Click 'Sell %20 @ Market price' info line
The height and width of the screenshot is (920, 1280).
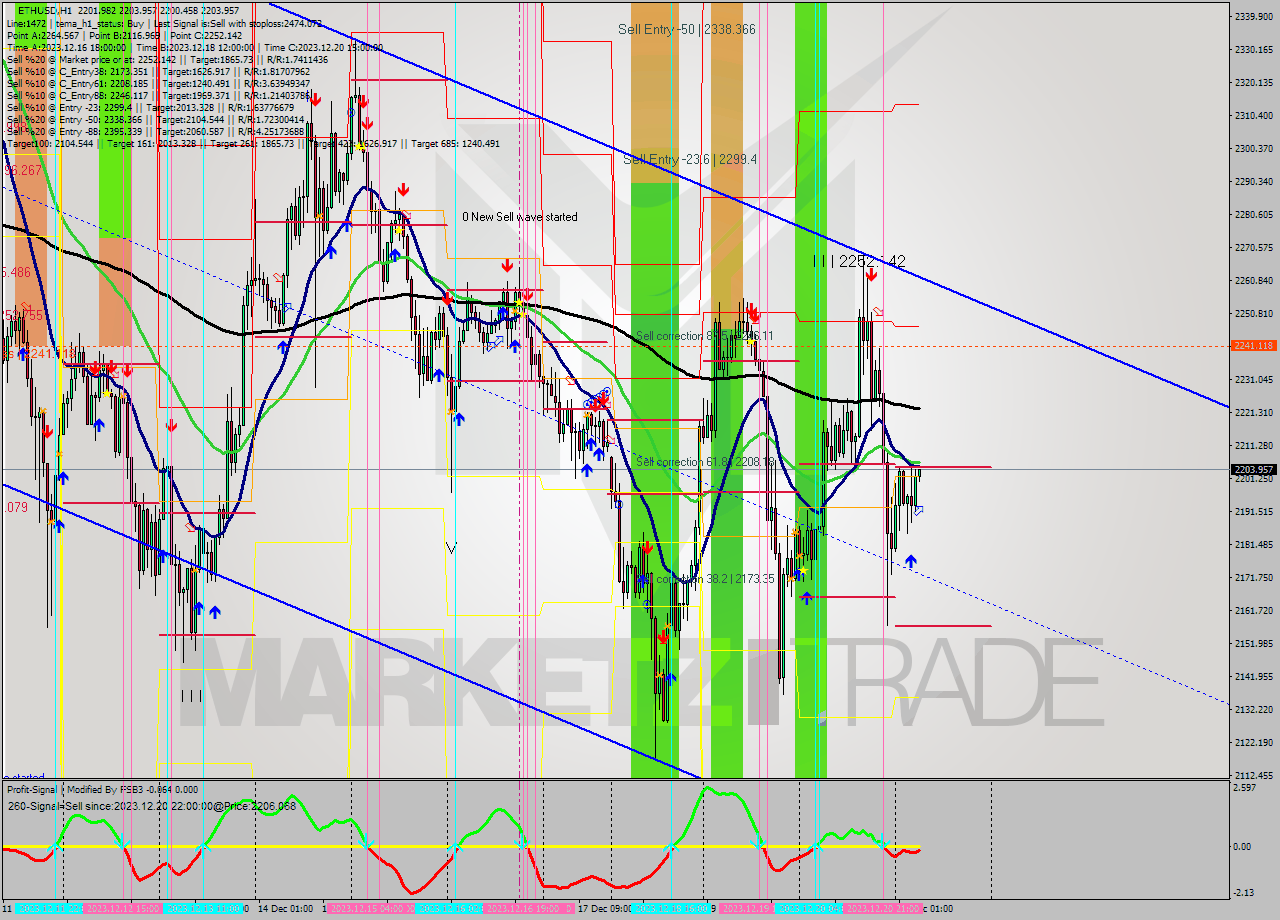(167, 59)
